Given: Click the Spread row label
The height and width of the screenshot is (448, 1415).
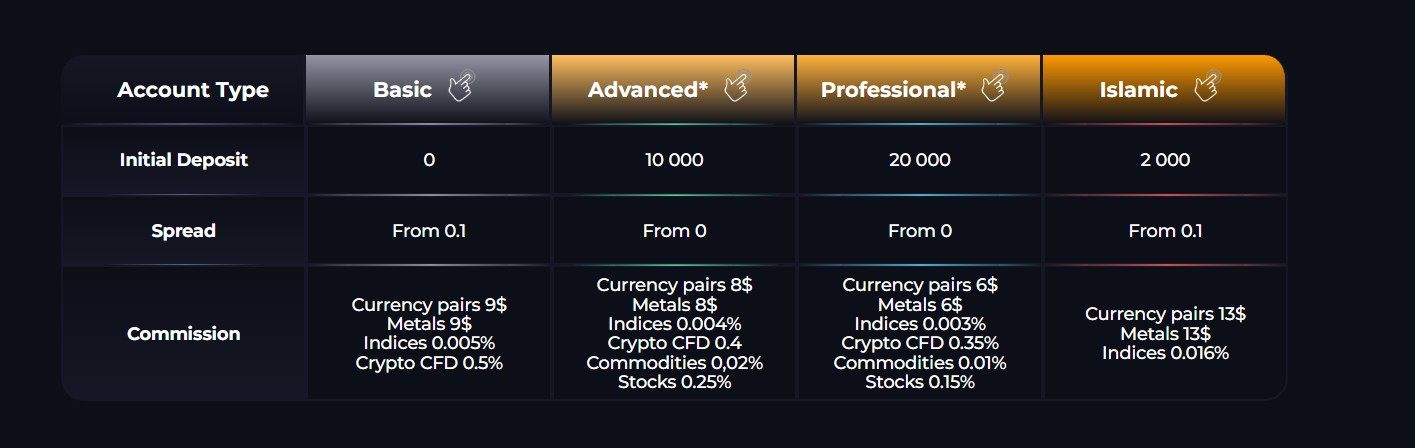Looking at the screenshot, I should click(x=184, y=231).
